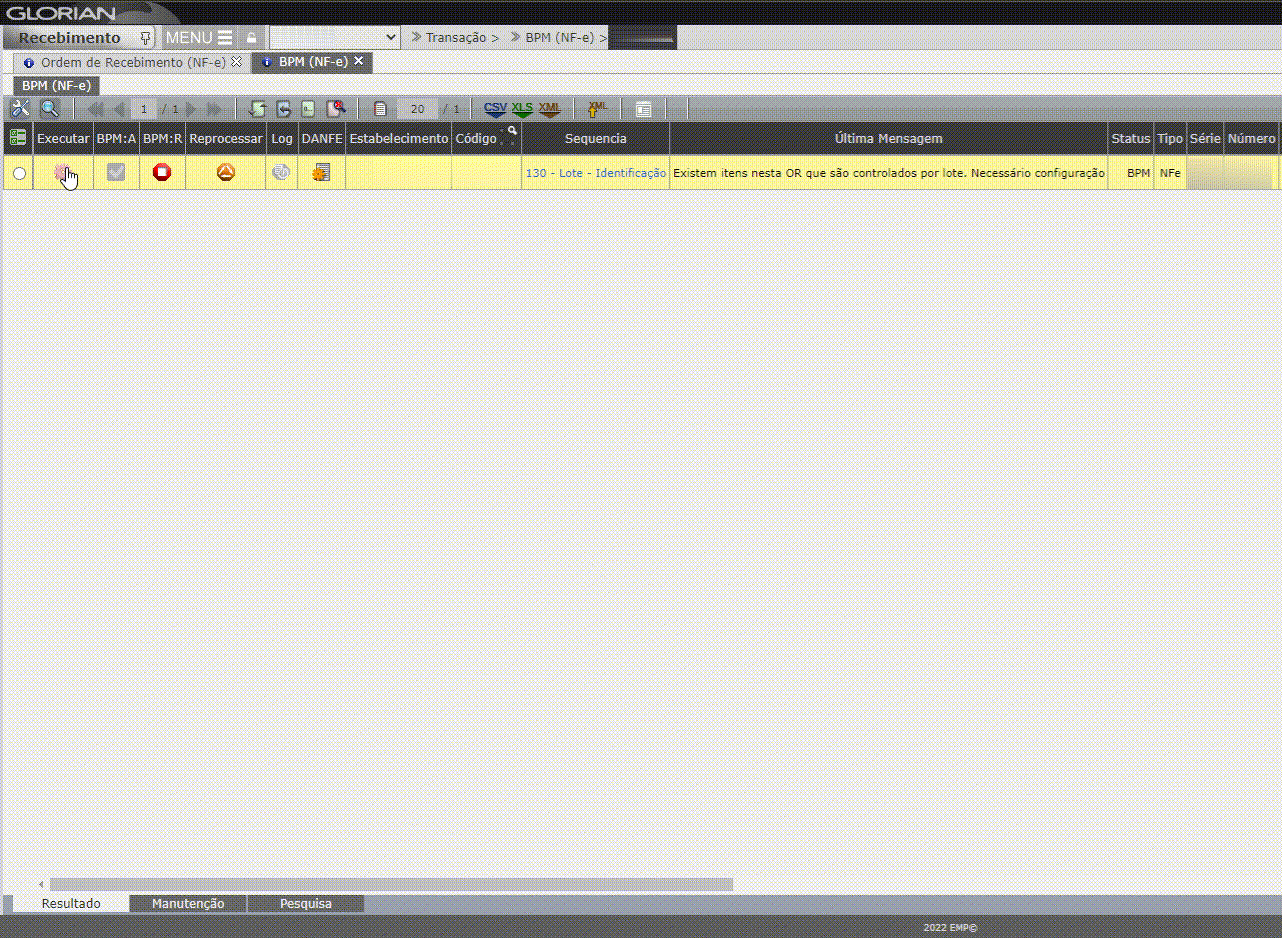Open the 130 - Lote - Identificação link
The width and height of the screenshot is (1282, 938).
595,172
